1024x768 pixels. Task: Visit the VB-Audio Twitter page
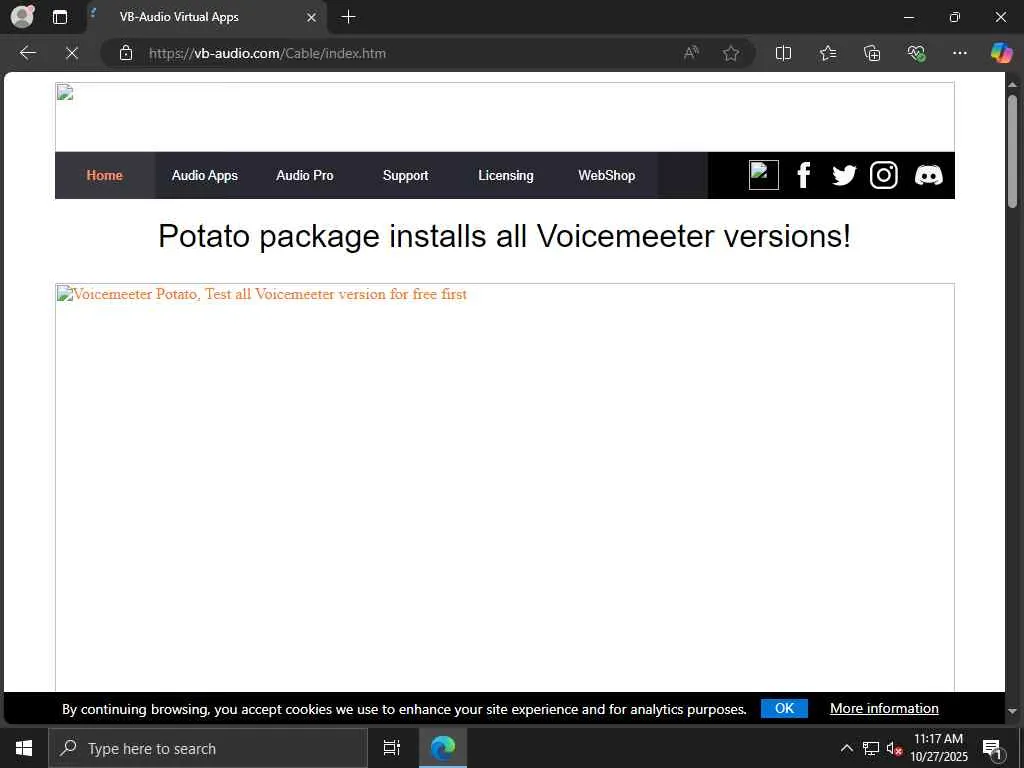tap(844, 175)
